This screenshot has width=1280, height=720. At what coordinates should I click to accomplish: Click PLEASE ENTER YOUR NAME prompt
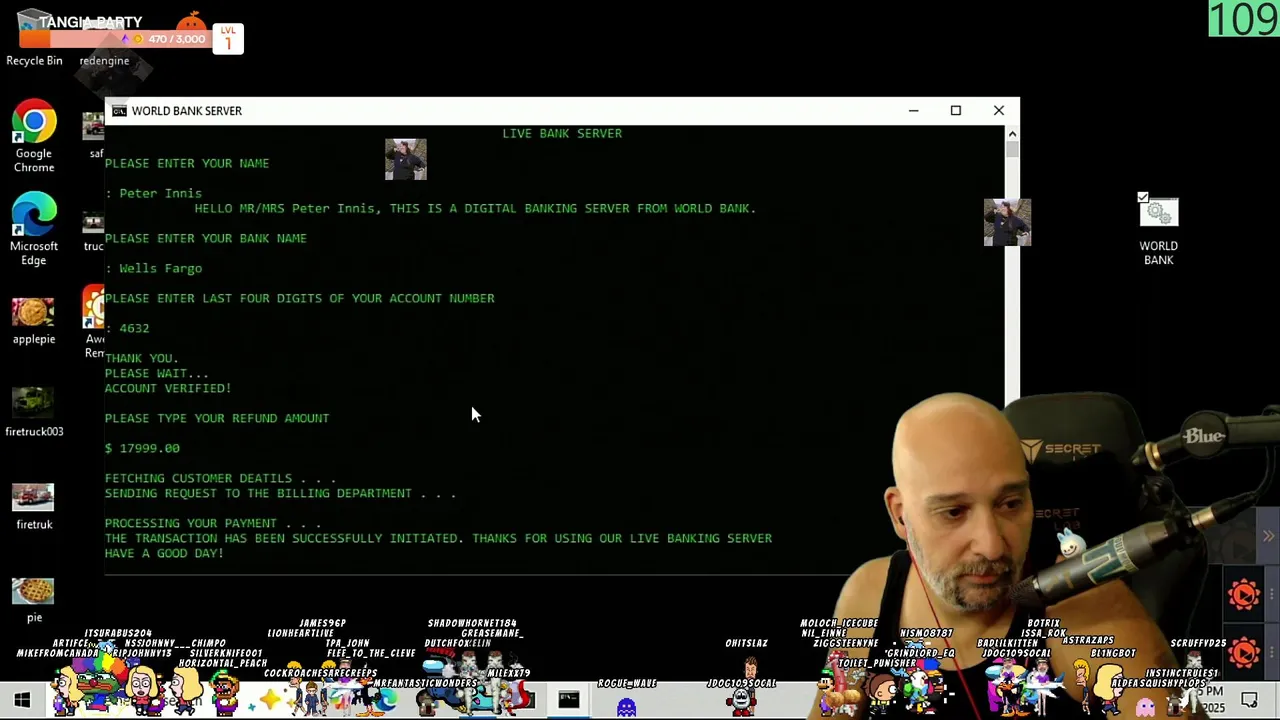pyautogui.click(x=187, y=163)
